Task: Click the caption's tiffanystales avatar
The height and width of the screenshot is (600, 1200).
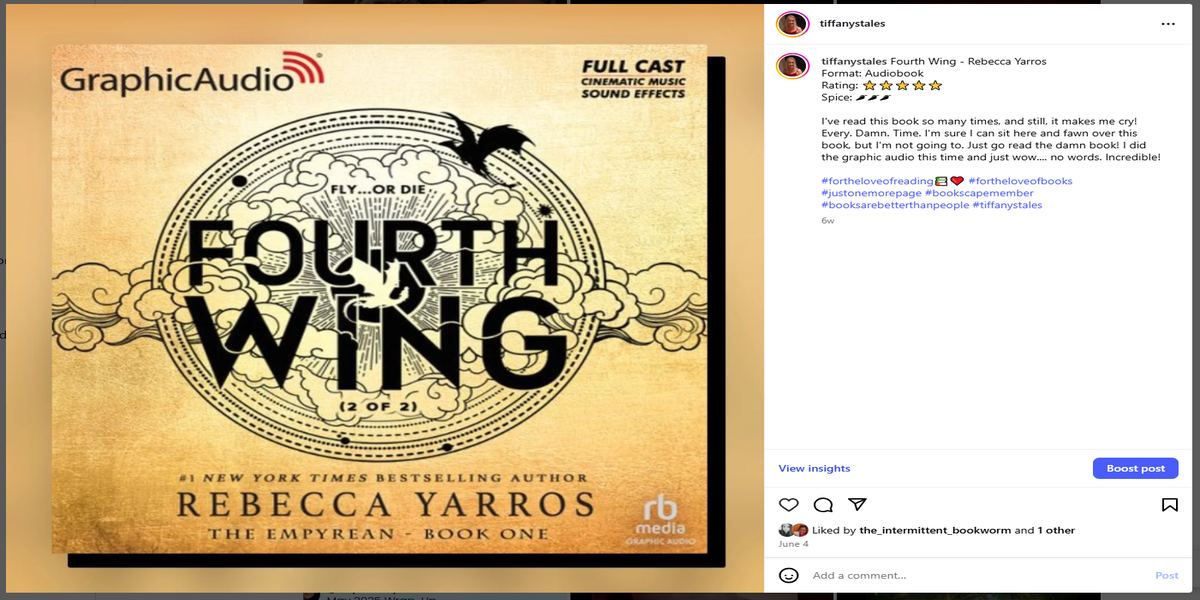Action: 792,66
